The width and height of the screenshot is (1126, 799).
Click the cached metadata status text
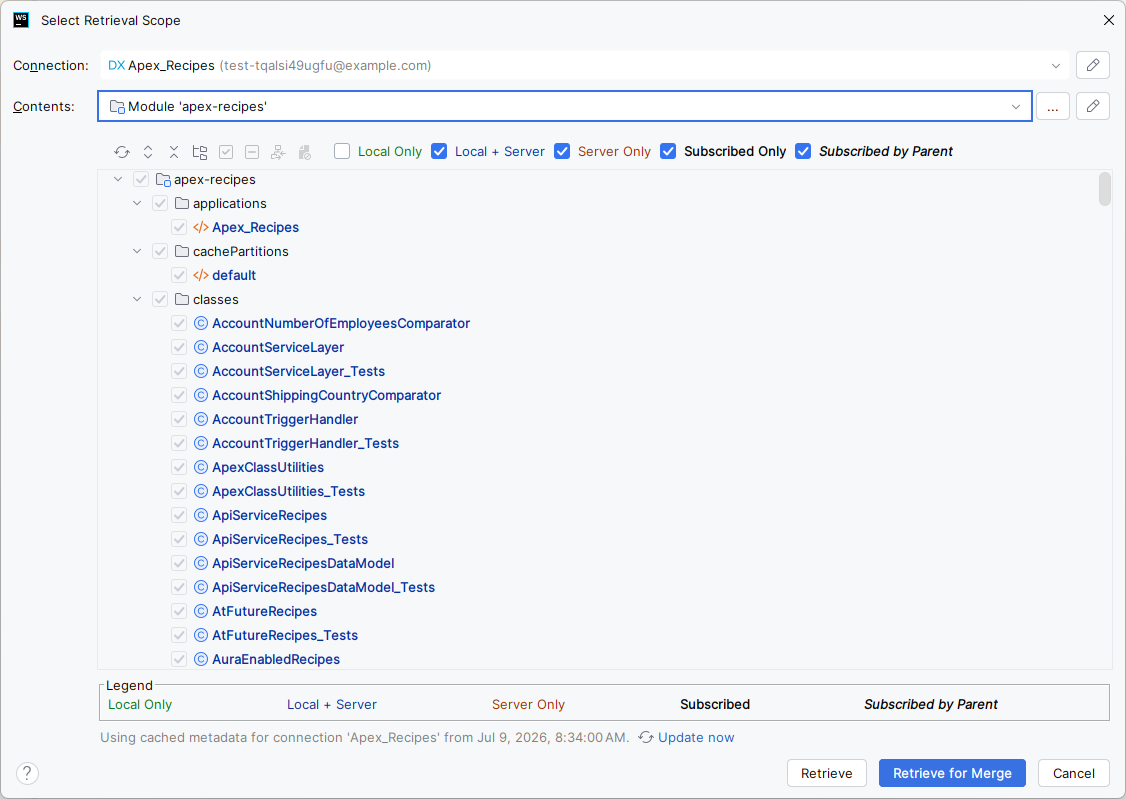click(364, 737)
